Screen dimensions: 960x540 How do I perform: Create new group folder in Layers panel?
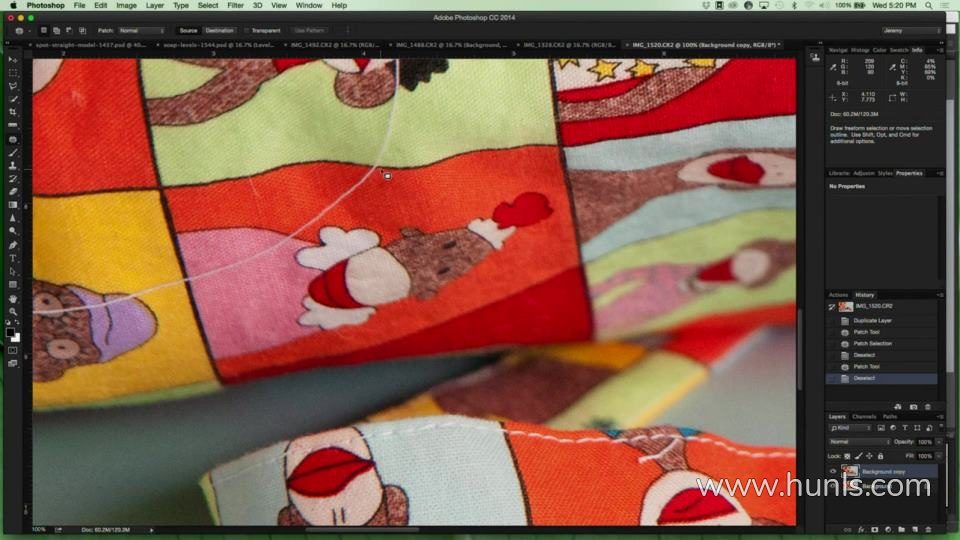(x=901, y=530)
